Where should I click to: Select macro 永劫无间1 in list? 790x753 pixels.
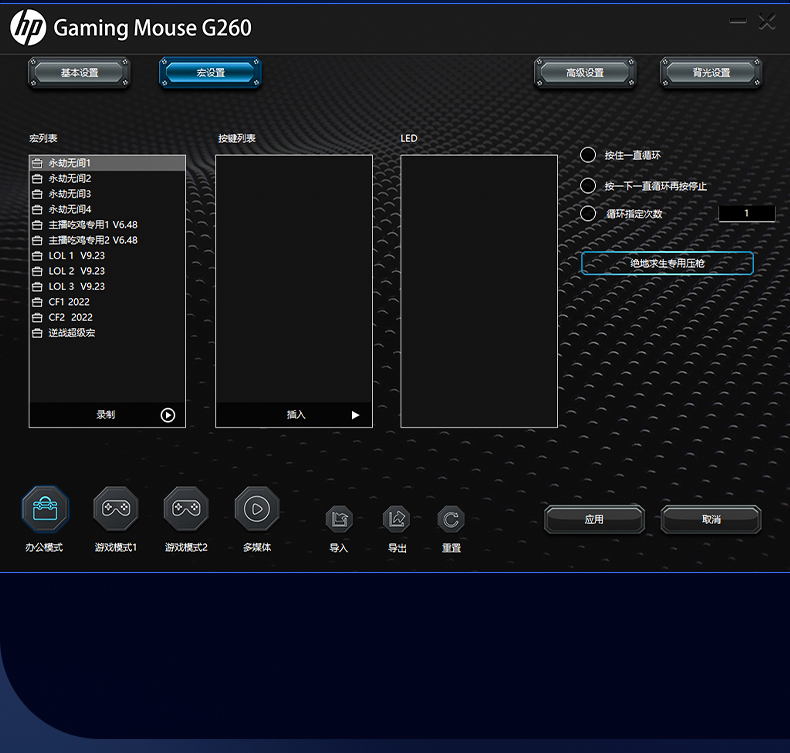(x=107, y=163)
